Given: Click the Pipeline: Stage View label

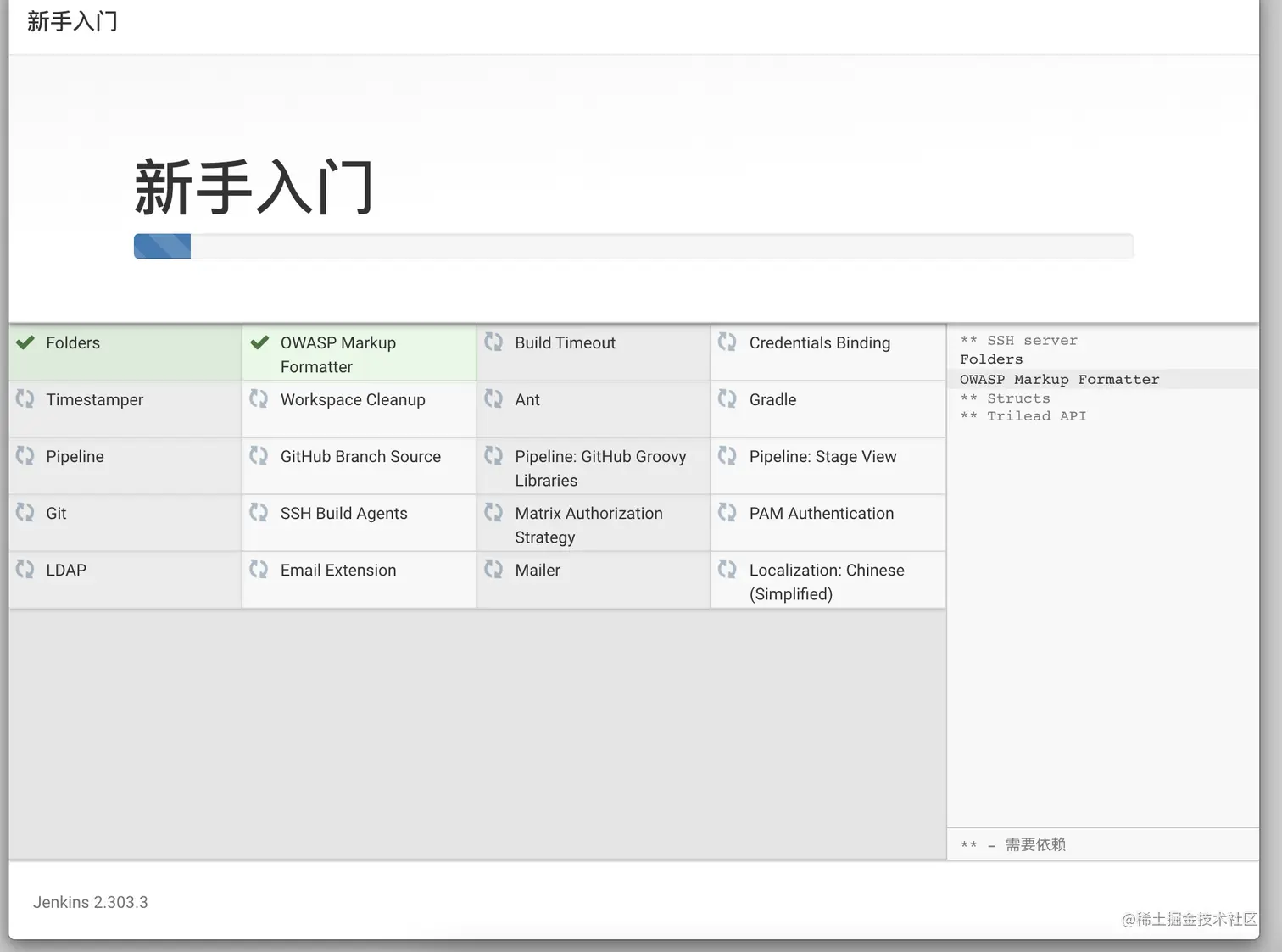Looking at the screenshot, I should click(822, 456).
